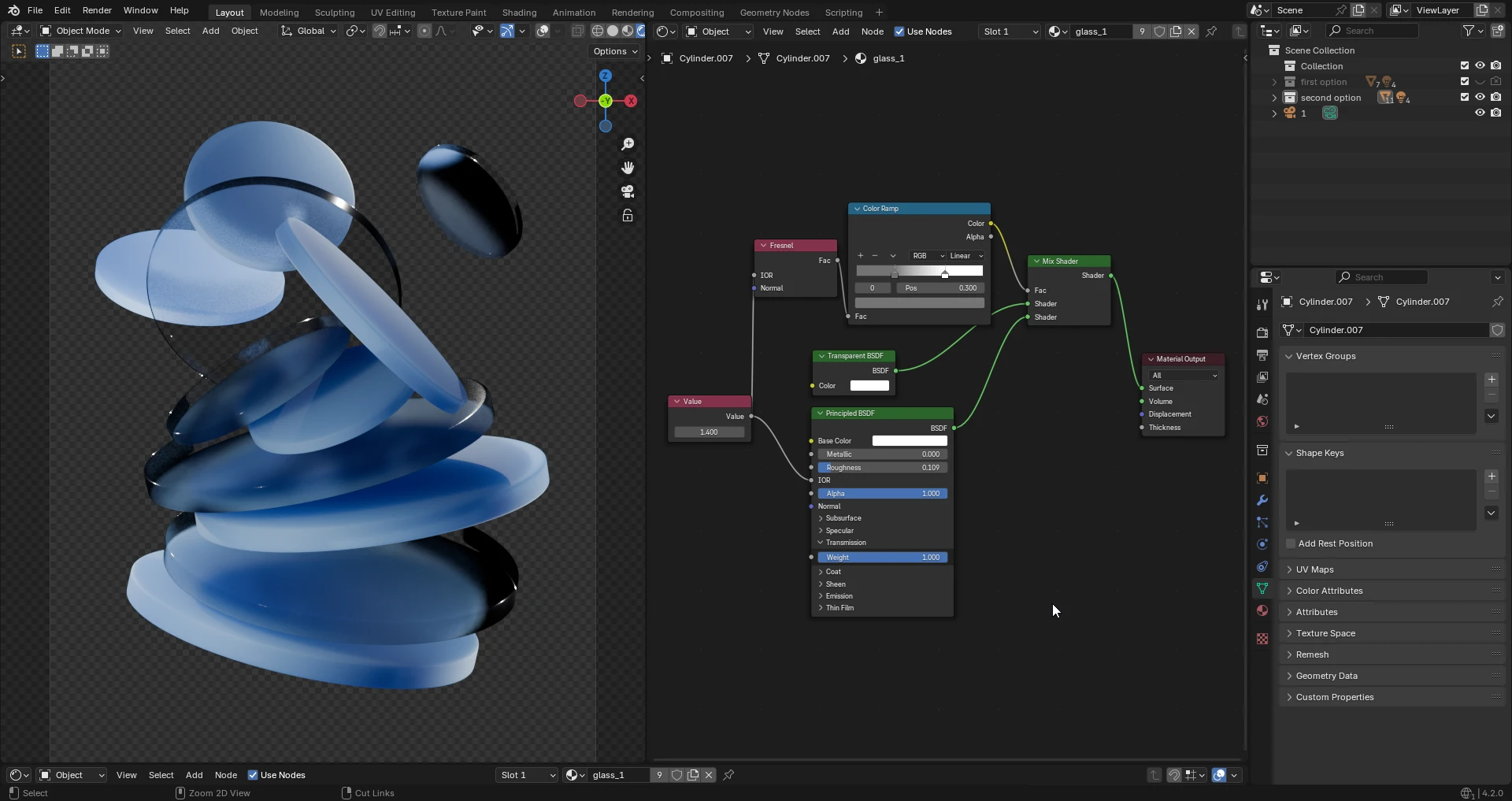1512x801 pixels.
Task: Open the Object Data properties tab
Action: (x=1262, y=588)
